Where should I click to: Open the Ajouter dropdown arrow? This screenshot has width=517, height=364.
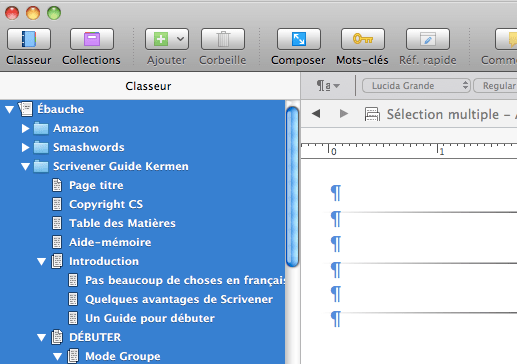180,39
